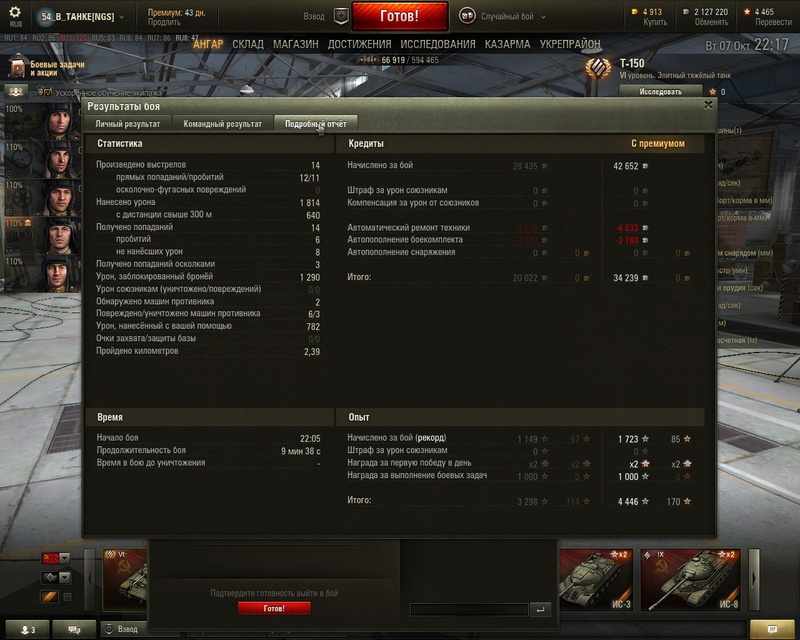Toggle the orange stripe tank filter button
Image resolution: width=800 pixels, height=640 pixels.
(x=49, y=596)
